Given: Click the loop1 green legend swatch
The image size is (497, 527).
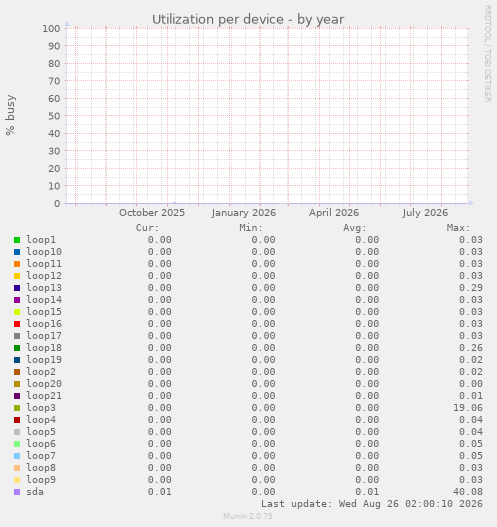Looking at the screenshot, I should pyautogui.click(x=17, y=240).
